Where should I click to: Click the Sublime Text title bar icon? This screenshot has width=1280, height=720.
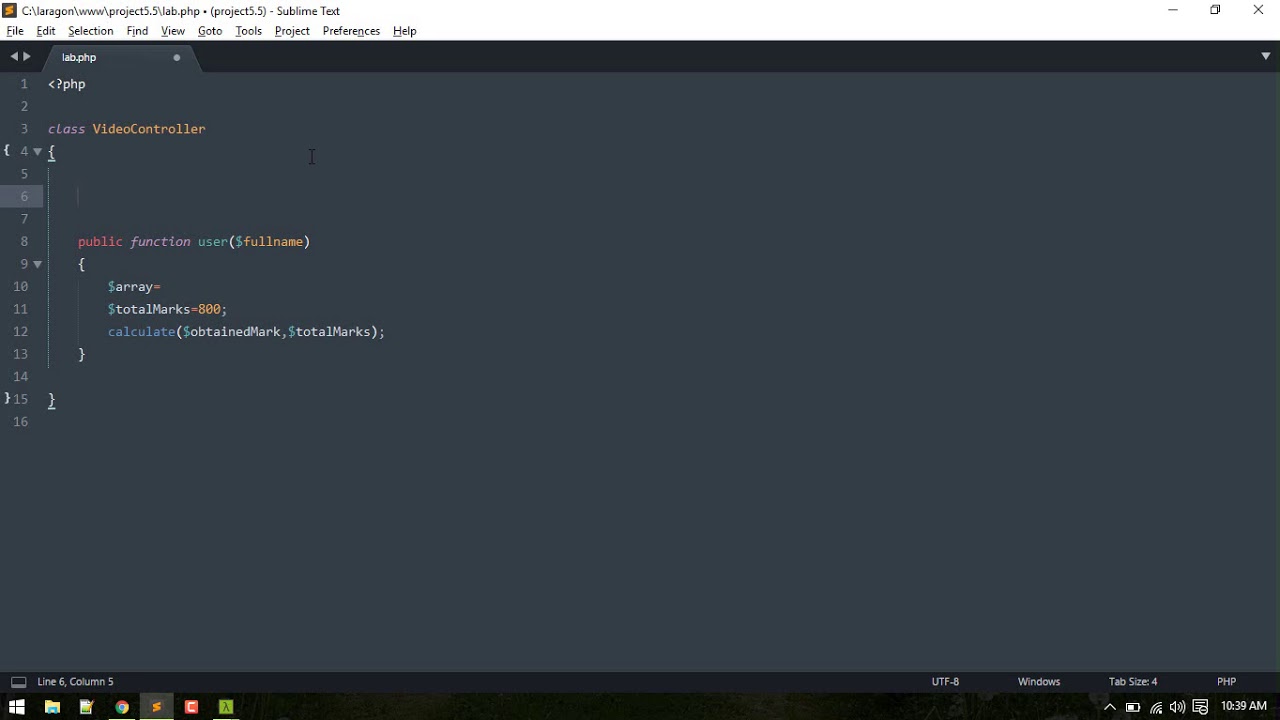tap(10, 10)
